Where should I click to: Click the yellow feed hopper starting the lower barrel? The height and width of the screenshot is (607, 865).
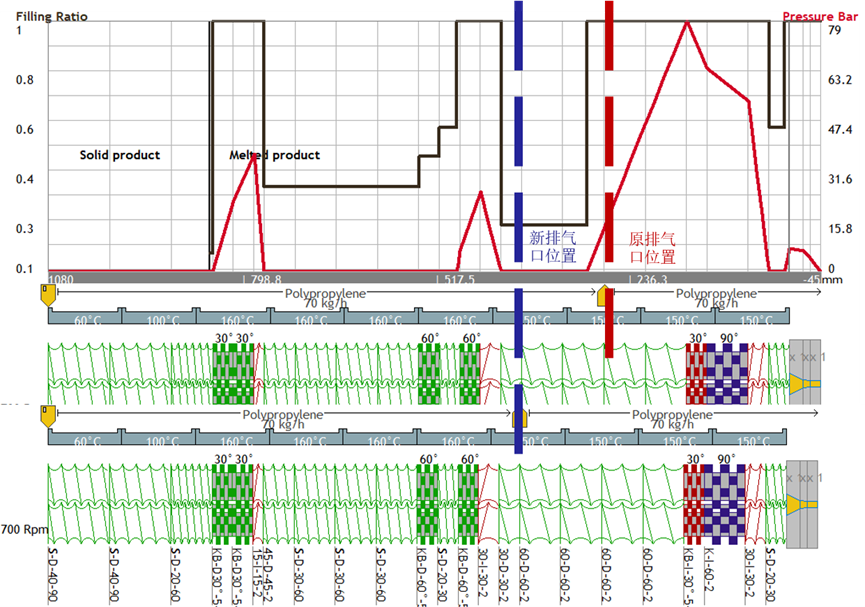pos(47,415)
